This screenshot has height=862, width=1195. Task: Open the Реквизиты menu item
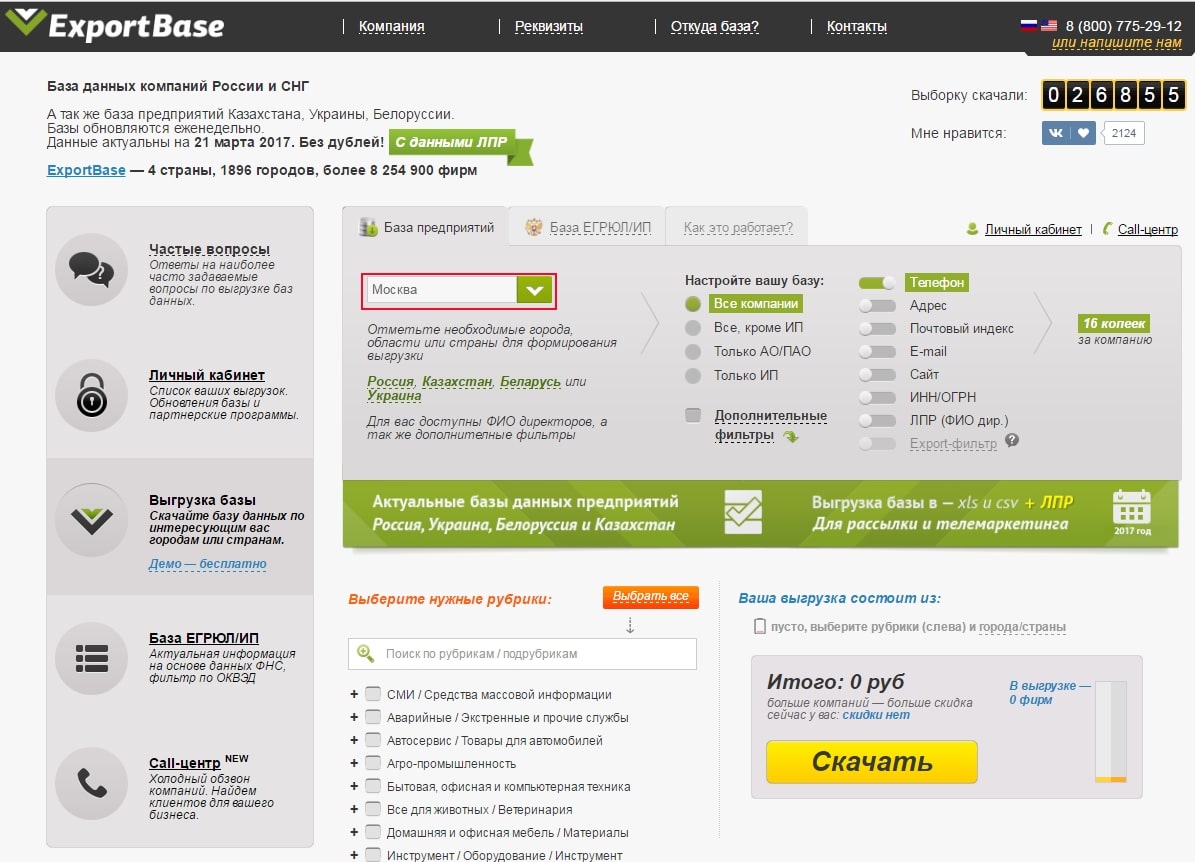click(549, 26)
